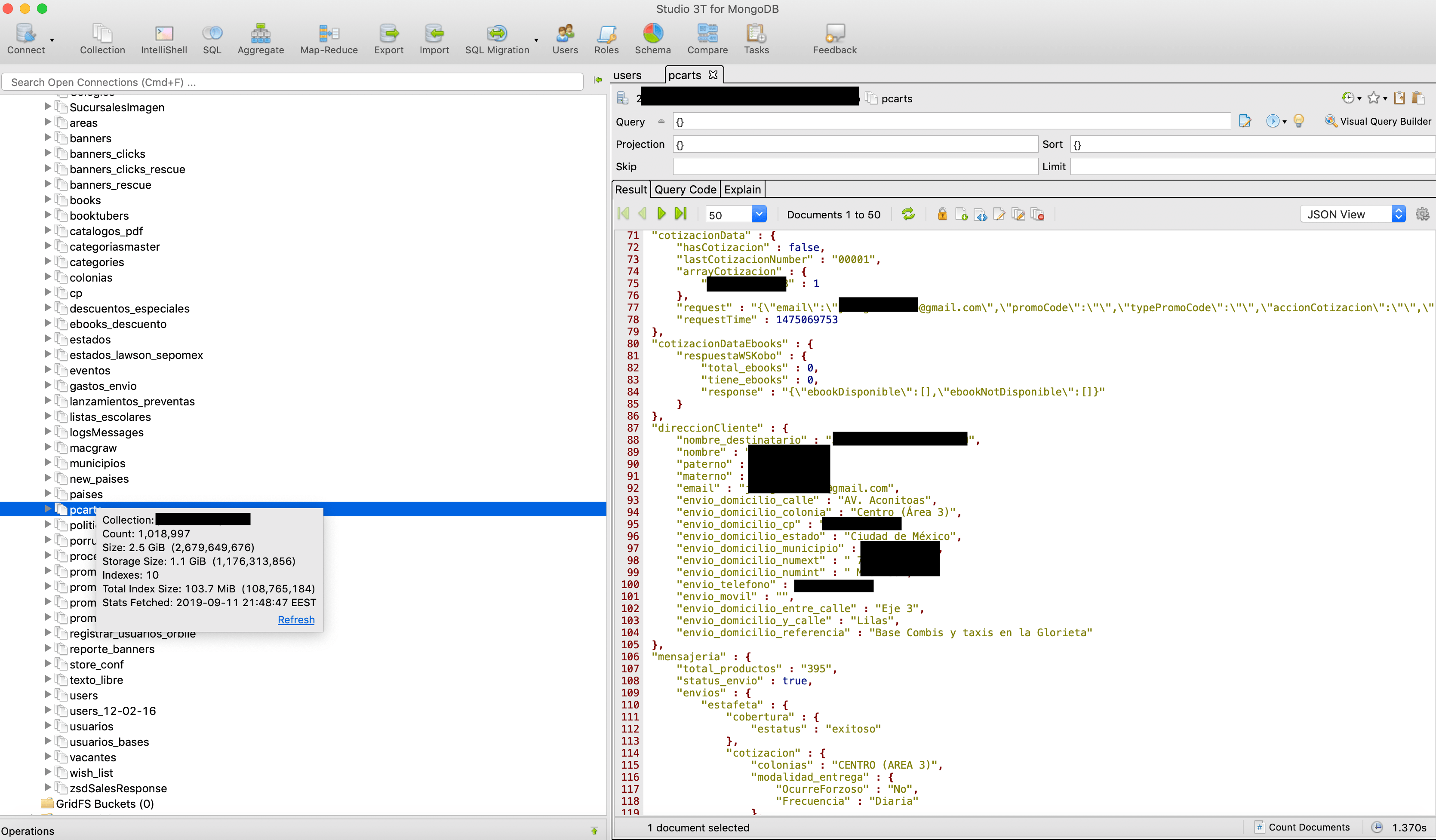This screenshot has width=1436, height=840.
Task: Click the edit document pencil icon
Action: pos(999,214)
